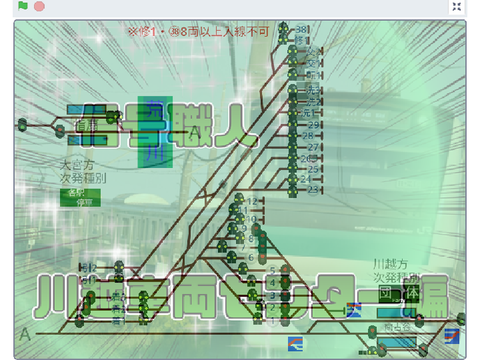
Task: Click the blue route switch icon at bottom center
Action: pyautogui.click(x=295, y=344)
